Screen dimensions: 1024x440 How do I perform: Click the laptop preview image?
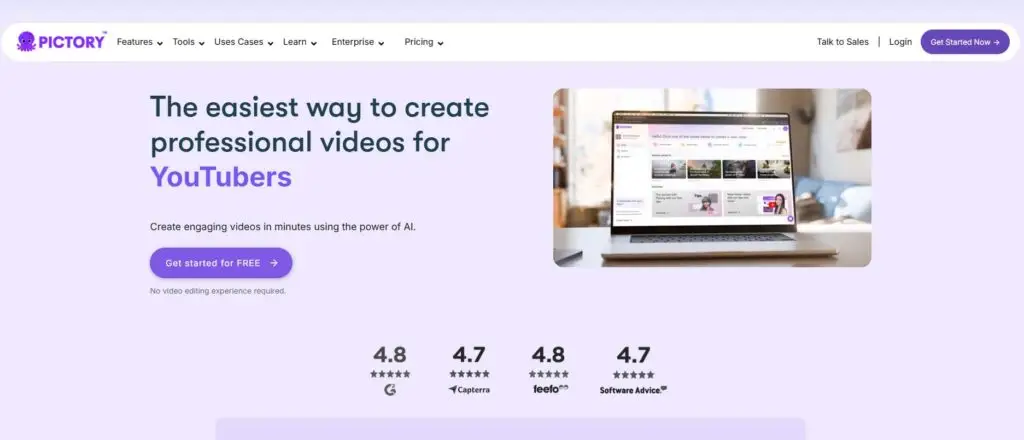point(711,177)
